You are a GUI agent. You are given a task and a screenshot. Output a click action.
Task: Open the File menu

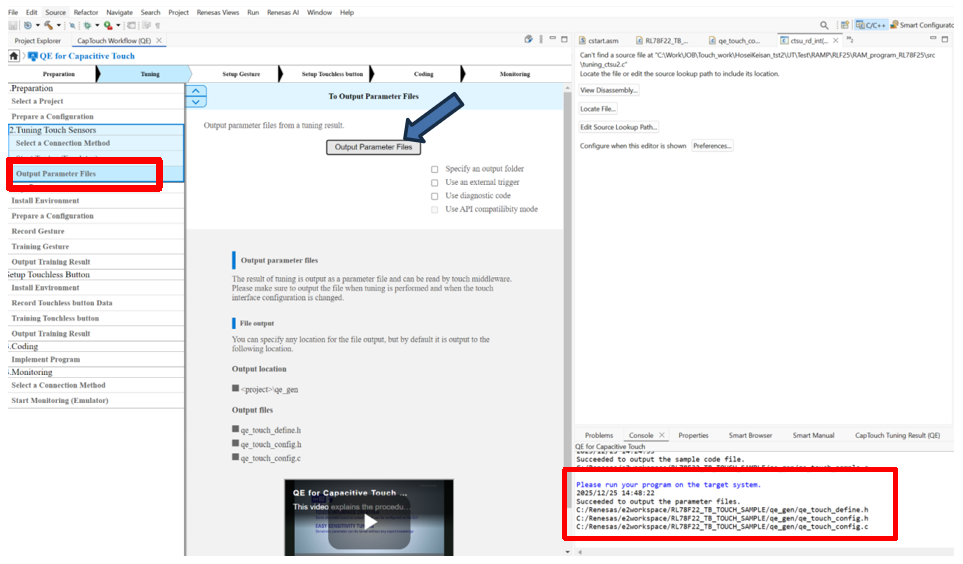tap(13, 12)
